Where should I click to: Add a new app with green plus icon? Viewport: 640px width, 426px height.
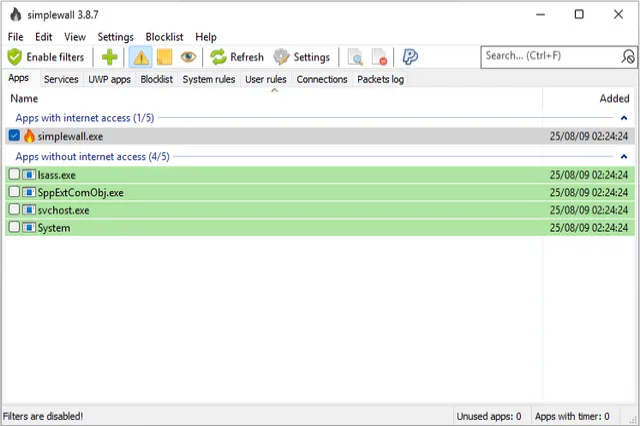(x=109, y=57)
